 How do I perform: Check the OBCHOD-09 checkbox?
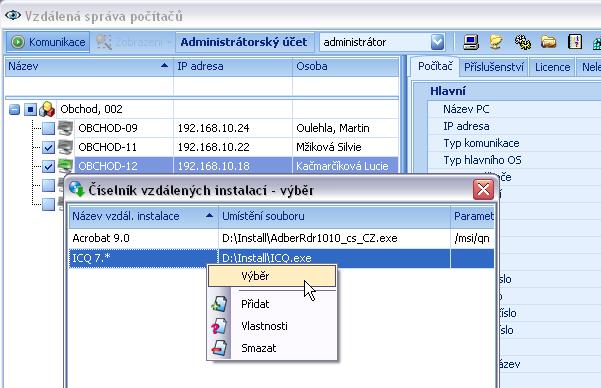48,128
